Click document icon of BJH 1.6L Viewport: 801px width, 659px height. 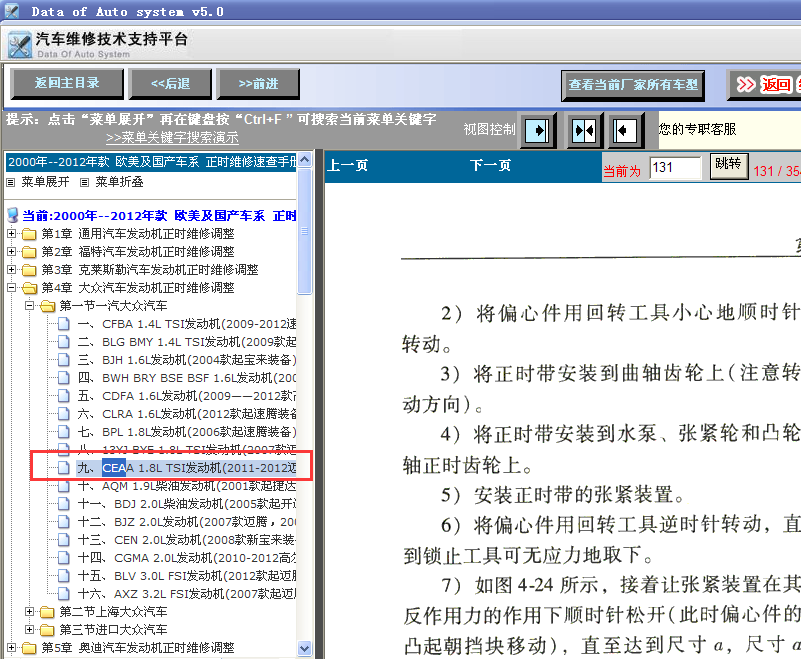(x=64, y=360)
